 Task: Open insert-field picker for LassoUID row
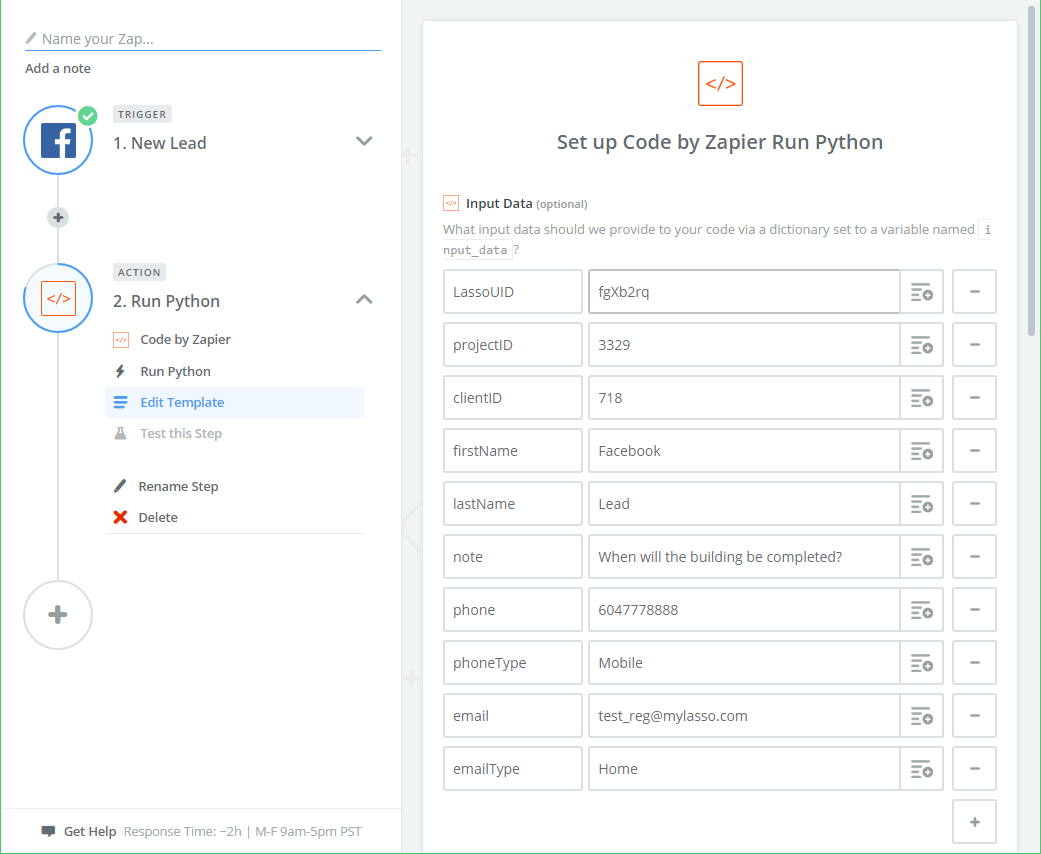[x=921, y=292]
